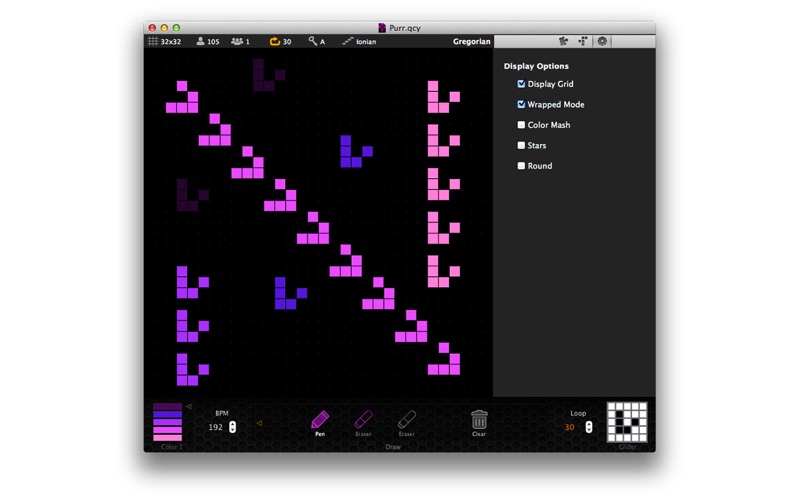Viewport: 800px width, 500px height.
Task: Disable the Wrapped Mode checkbox
Action: click(521, 104)
